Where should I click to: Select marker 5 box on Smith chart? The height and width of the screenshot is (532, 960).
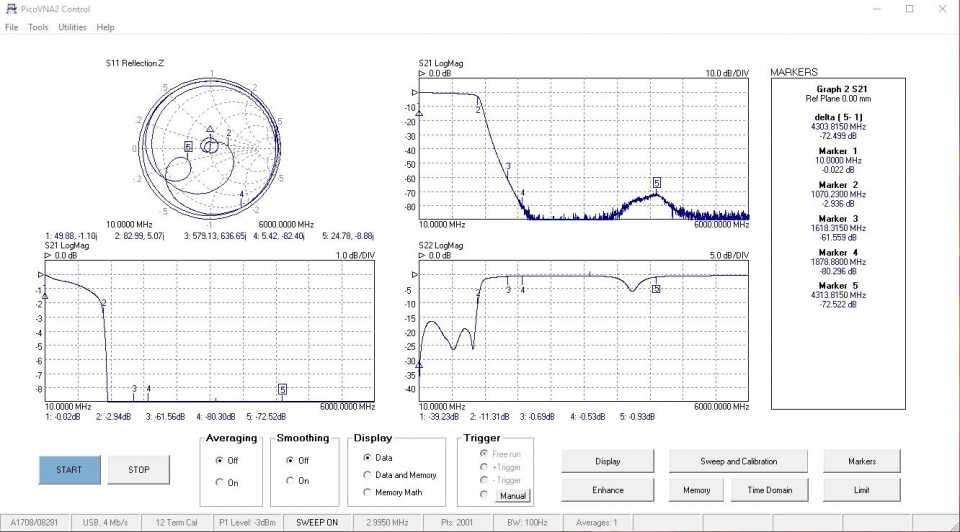(x=188, y=146)
